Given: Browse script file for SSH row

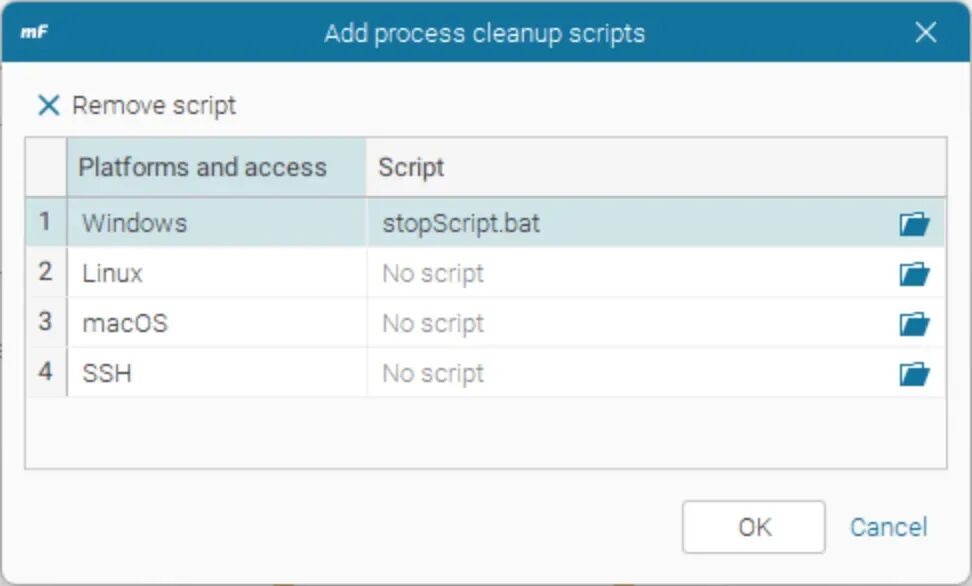Looking at the screenshot, I should pos(914,374).
